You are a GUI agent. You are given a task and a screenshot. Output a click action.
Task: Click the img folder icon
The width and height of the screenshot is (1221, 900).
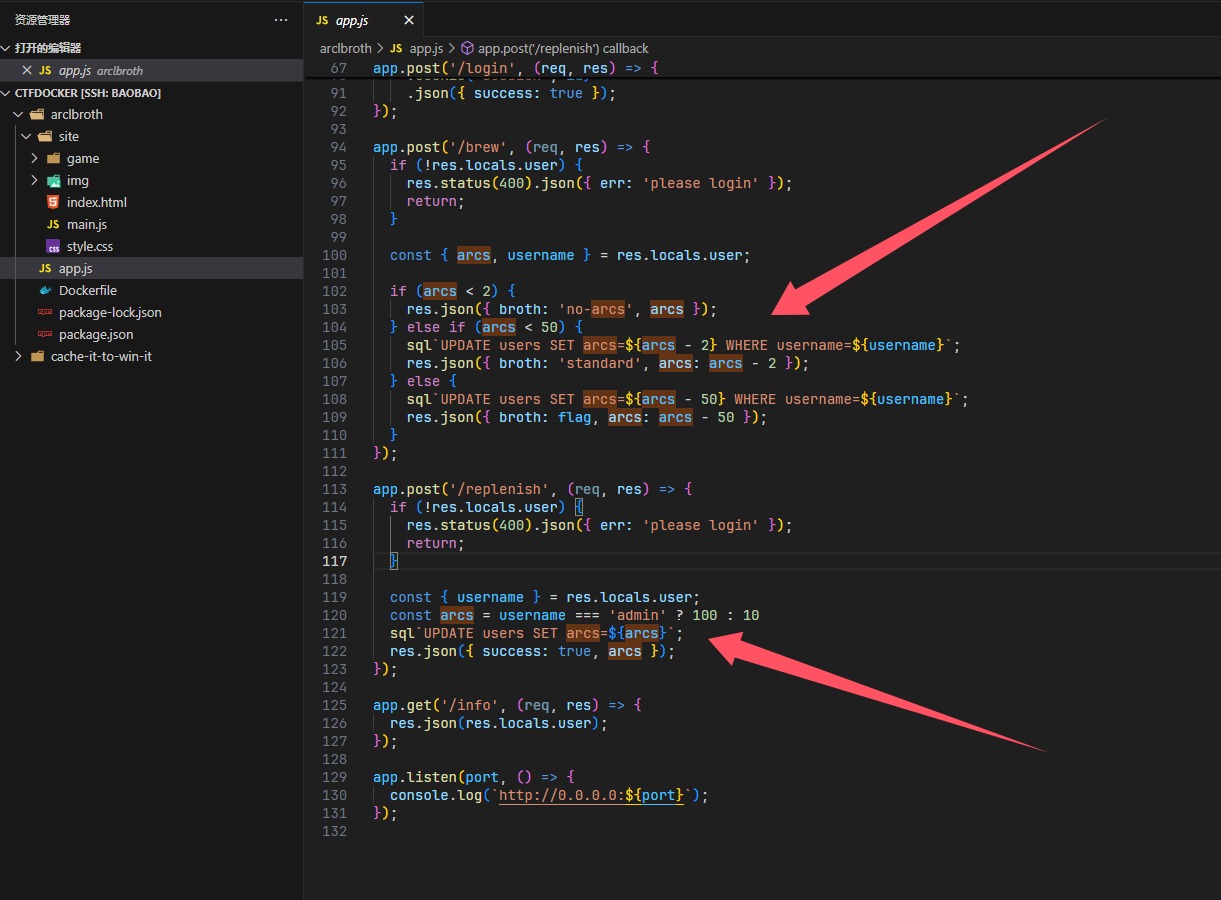53,181
